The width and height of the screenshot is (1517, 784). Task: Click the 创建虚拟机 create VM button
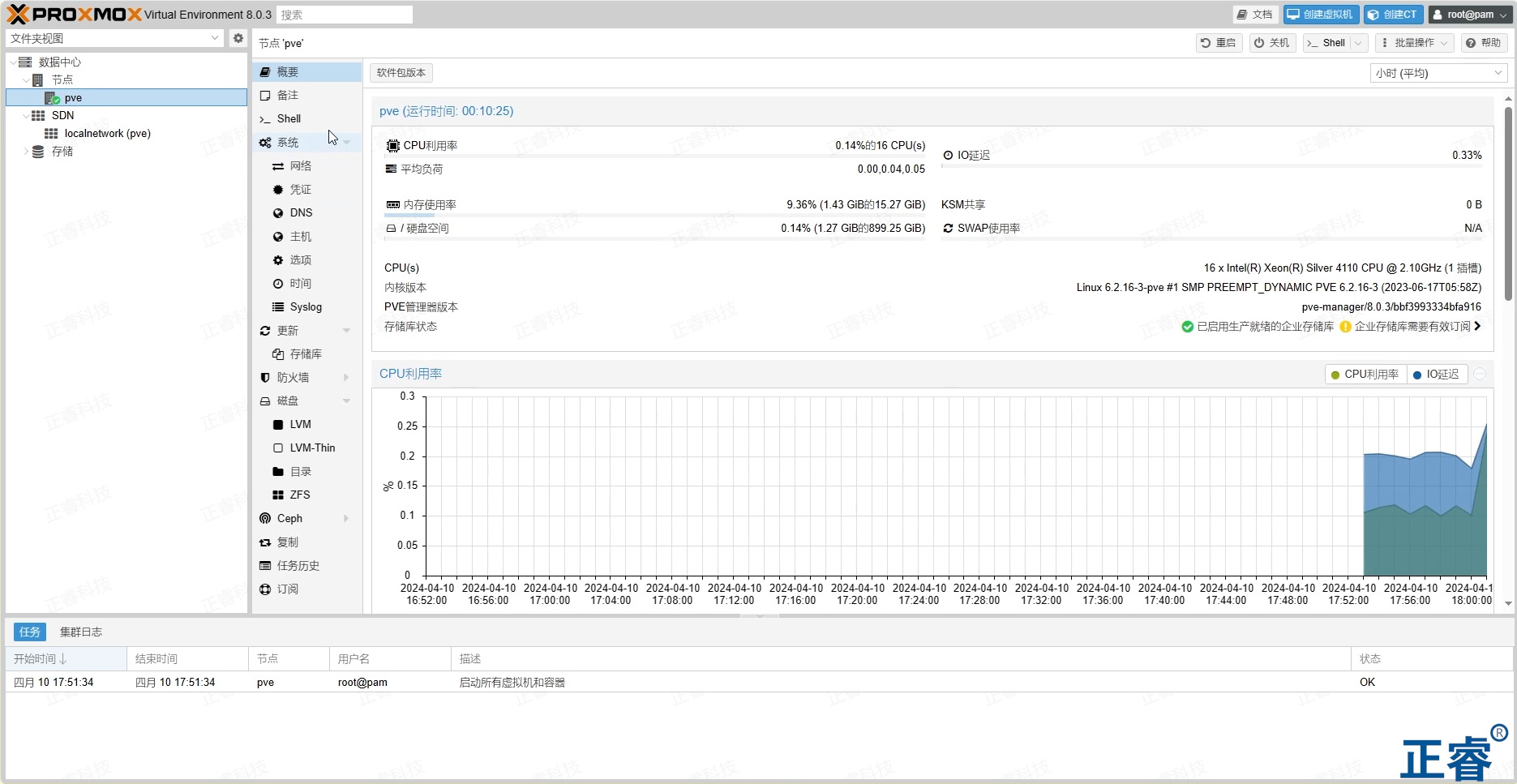pos(1321,15)
